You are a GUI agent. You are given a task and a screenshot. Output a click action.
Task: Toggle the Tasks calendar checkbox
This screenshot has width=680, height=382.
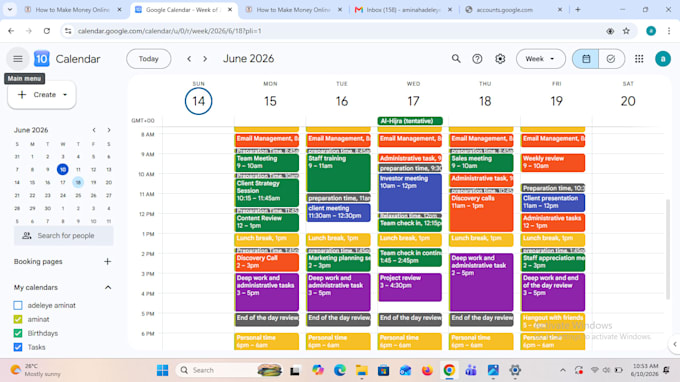point(18,347)
